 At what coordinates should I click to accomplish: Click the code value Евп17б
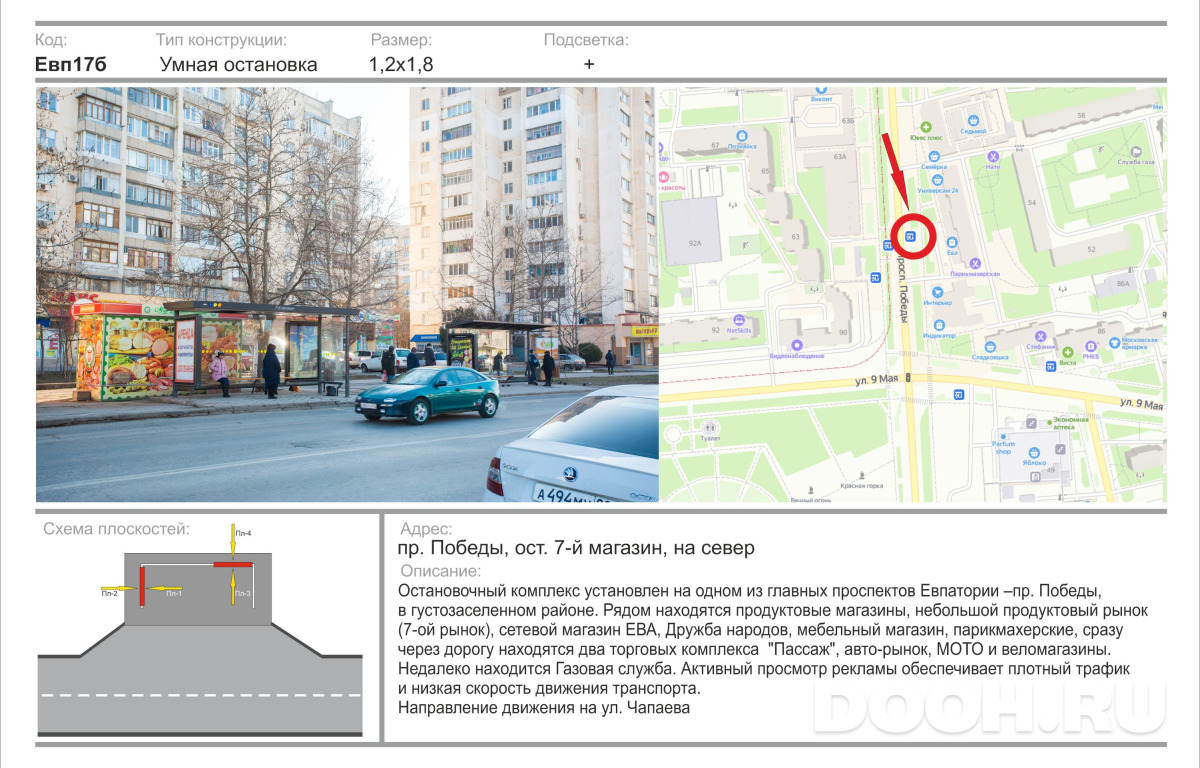point(70,65)
